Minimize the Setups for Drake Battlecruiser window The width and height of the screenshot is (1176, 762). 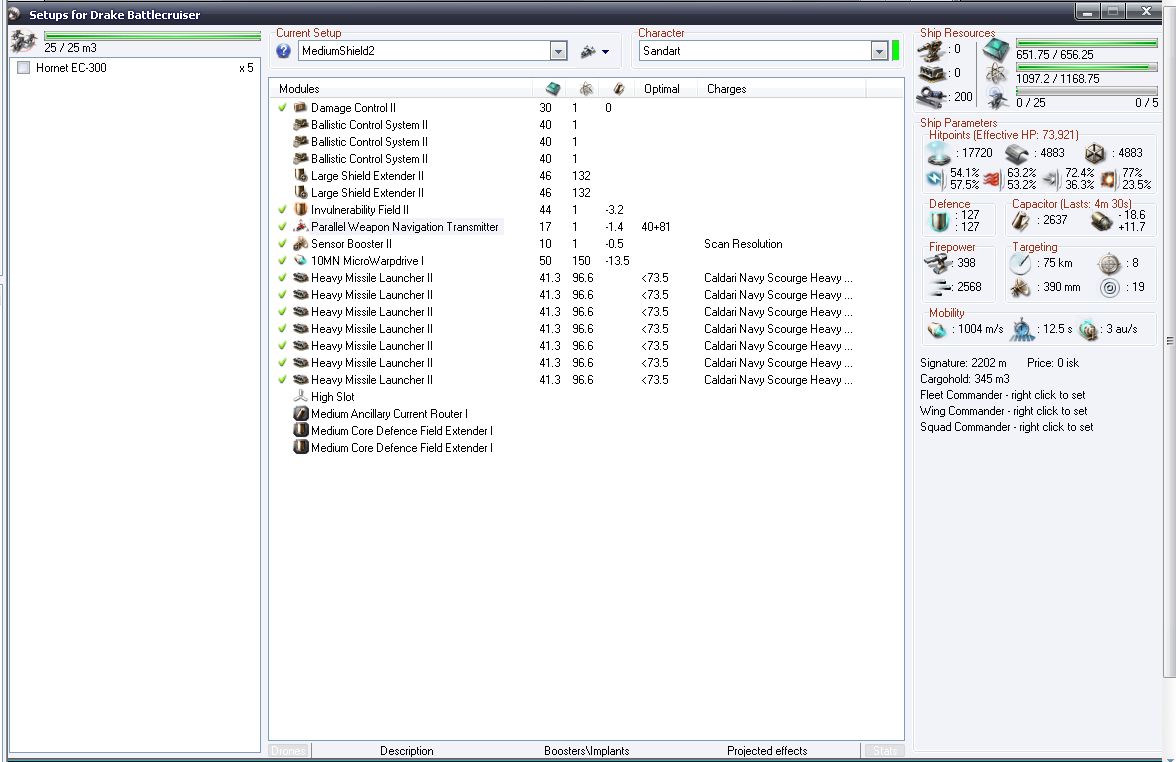point(1087,11)
